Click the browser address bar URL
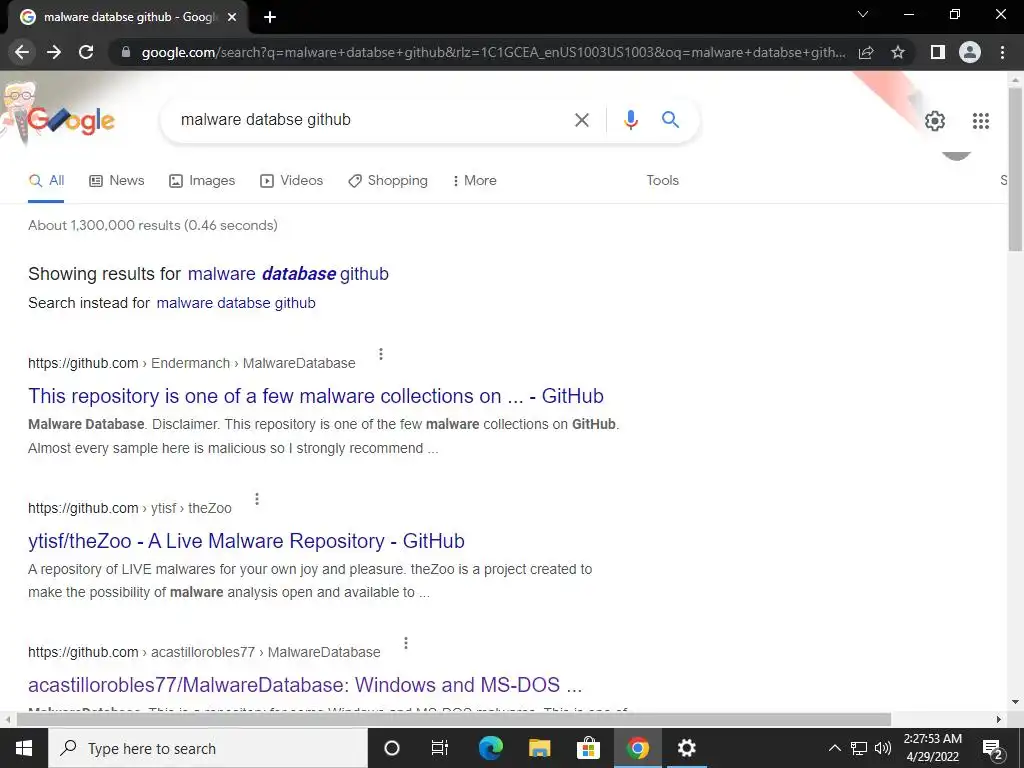The height and width of the screenshot is (768, 1024). coord(493,52)
